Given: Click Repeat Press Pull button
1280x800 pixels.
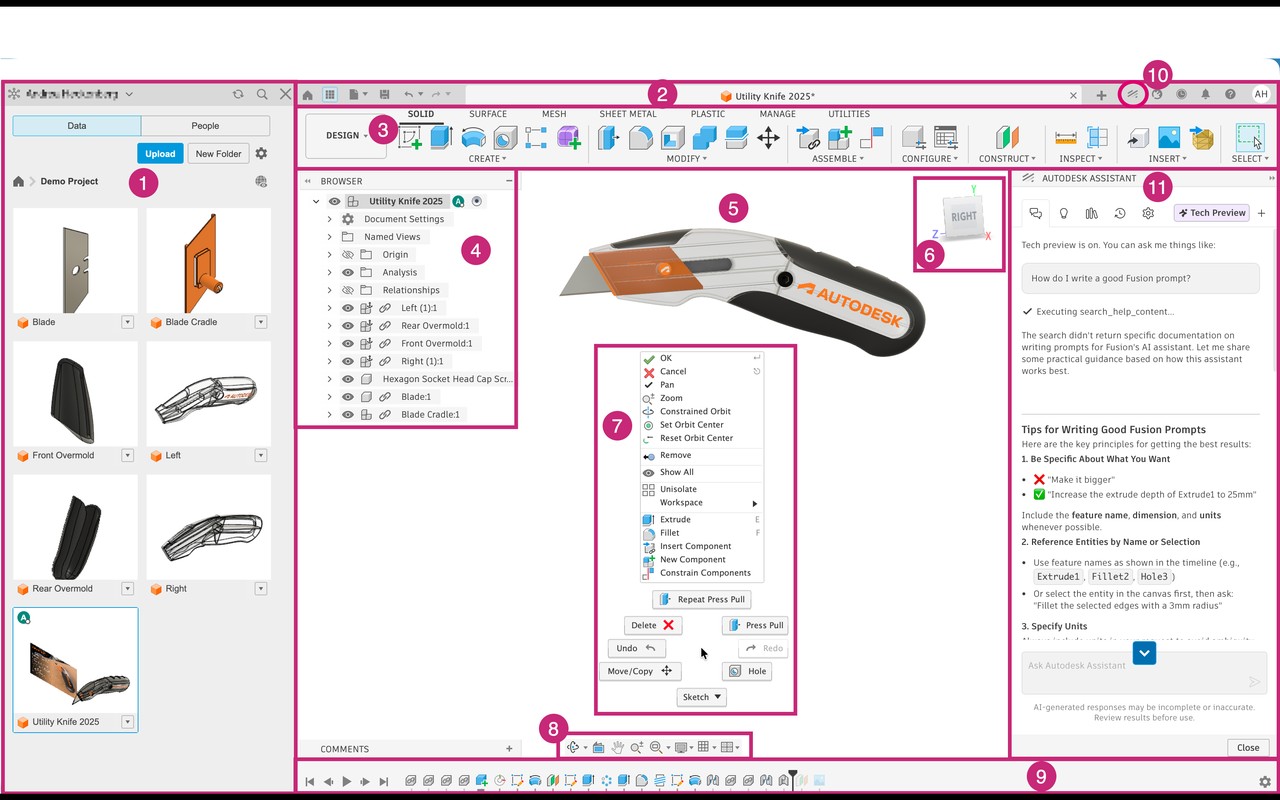Looking at the screenshot, I should pos(702,599).
